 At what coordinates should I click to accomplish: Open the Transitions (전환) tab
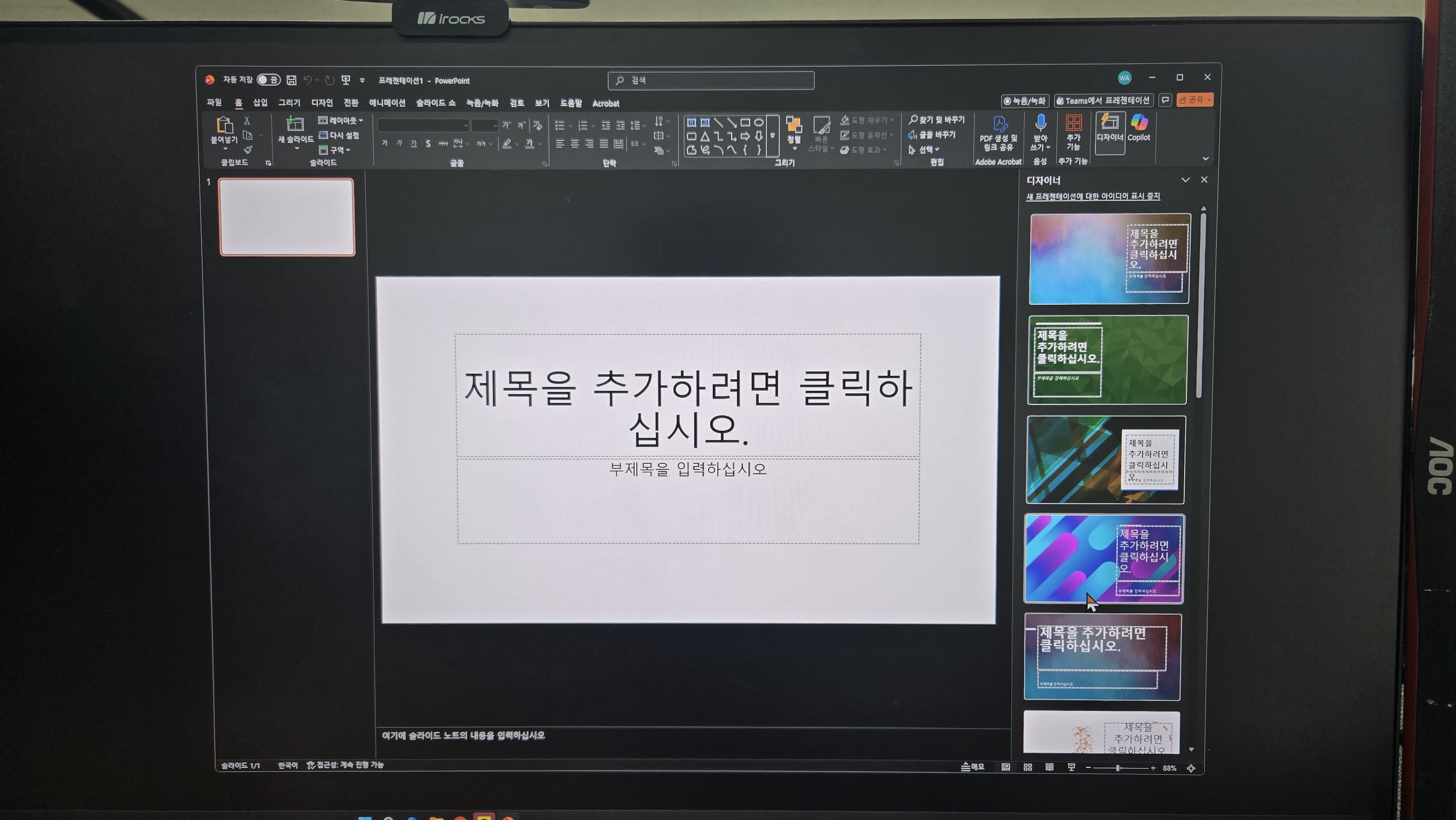pyautogui.click(x=351, y=103)
